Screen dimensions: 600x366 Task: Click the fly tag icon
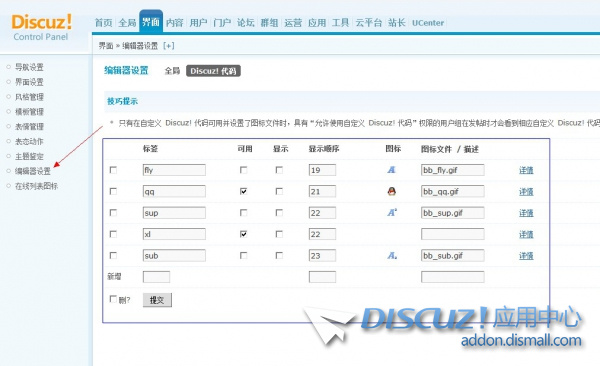tap(391, 170)
